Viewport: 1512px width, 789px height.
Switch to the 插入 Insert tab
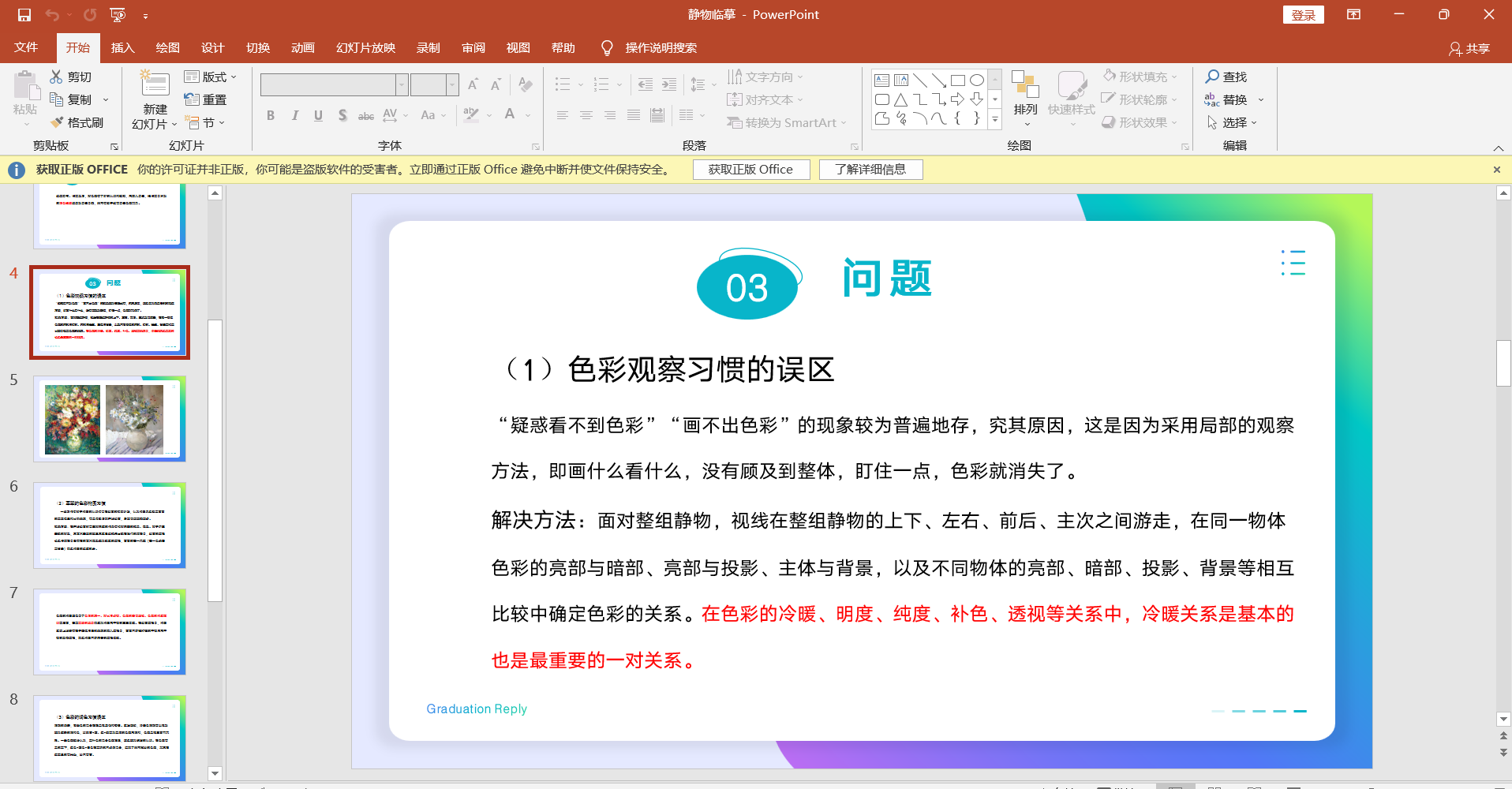(x=122, y=48)
